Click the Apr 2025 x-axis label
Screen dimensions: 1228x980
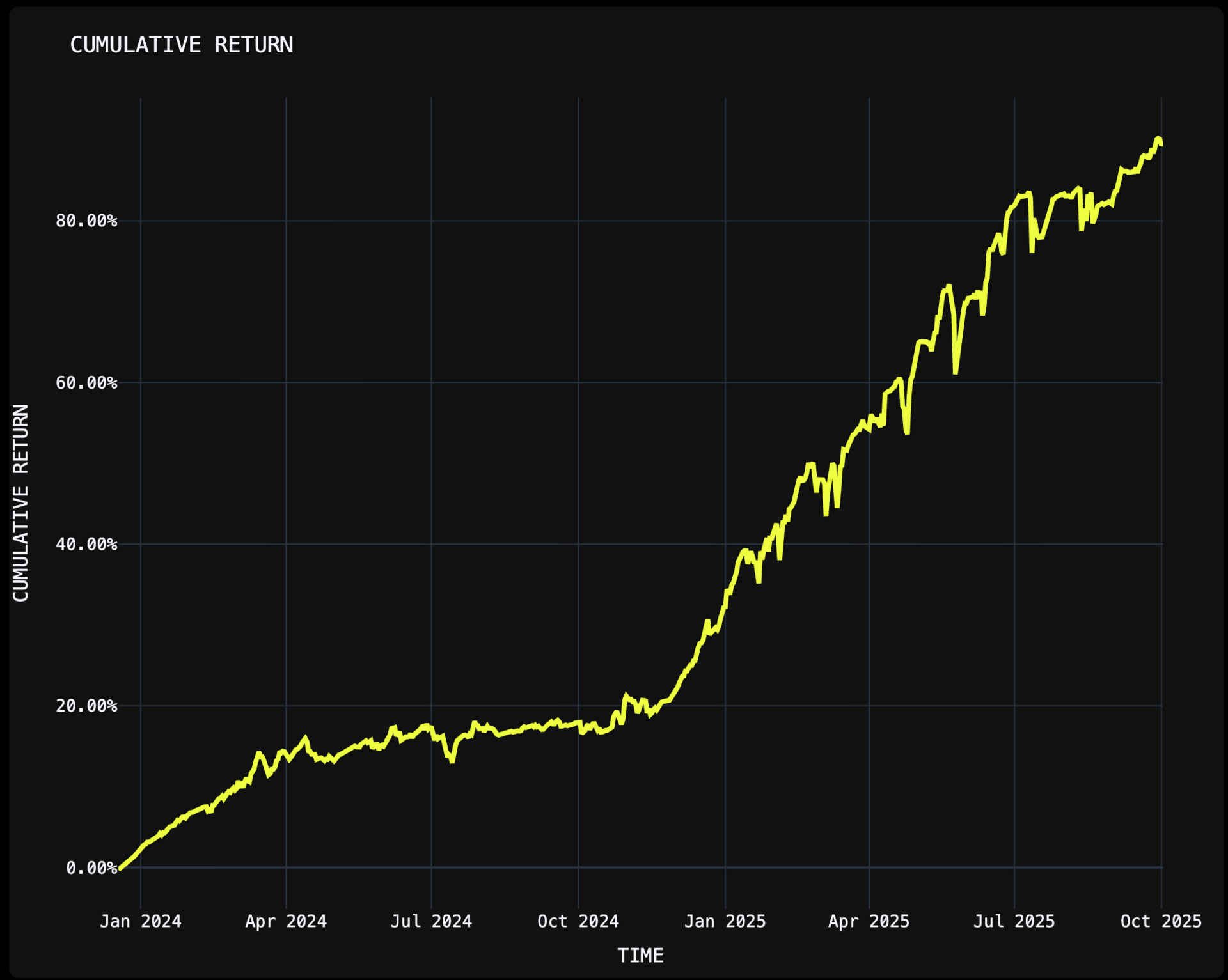[x=869, y=921]
